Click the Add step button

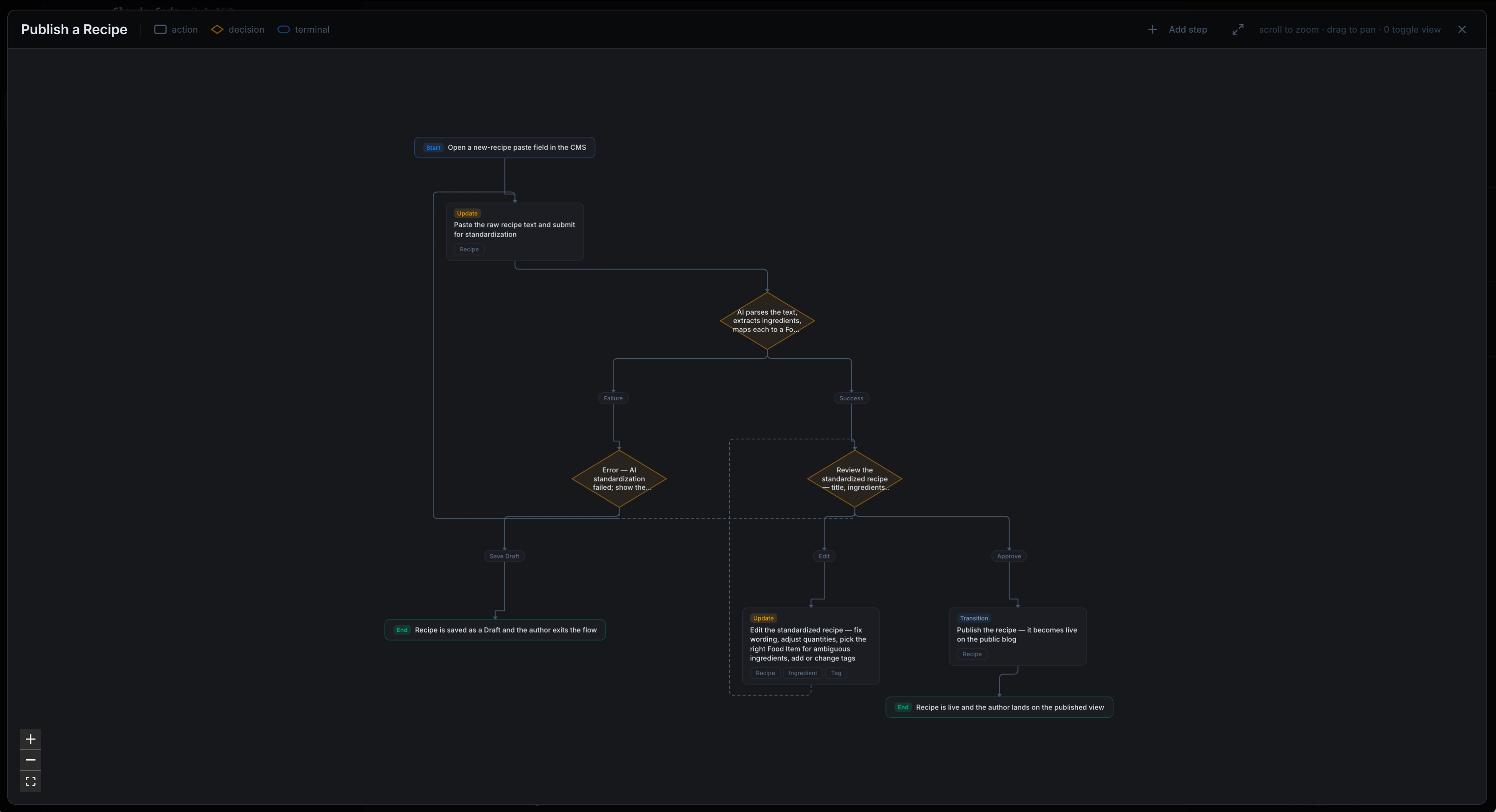pyautogui.click(x=1178, y=30)
